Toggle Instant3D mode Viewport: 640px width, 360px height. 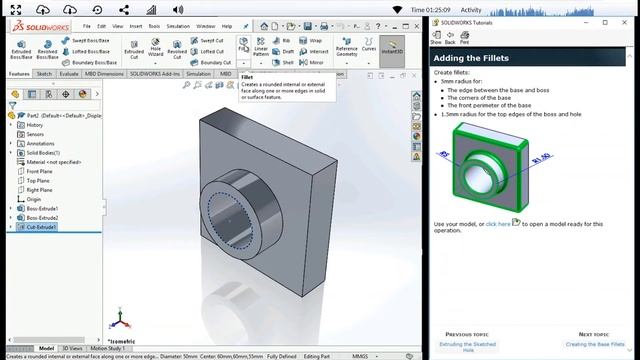click(x=392, y=51)
